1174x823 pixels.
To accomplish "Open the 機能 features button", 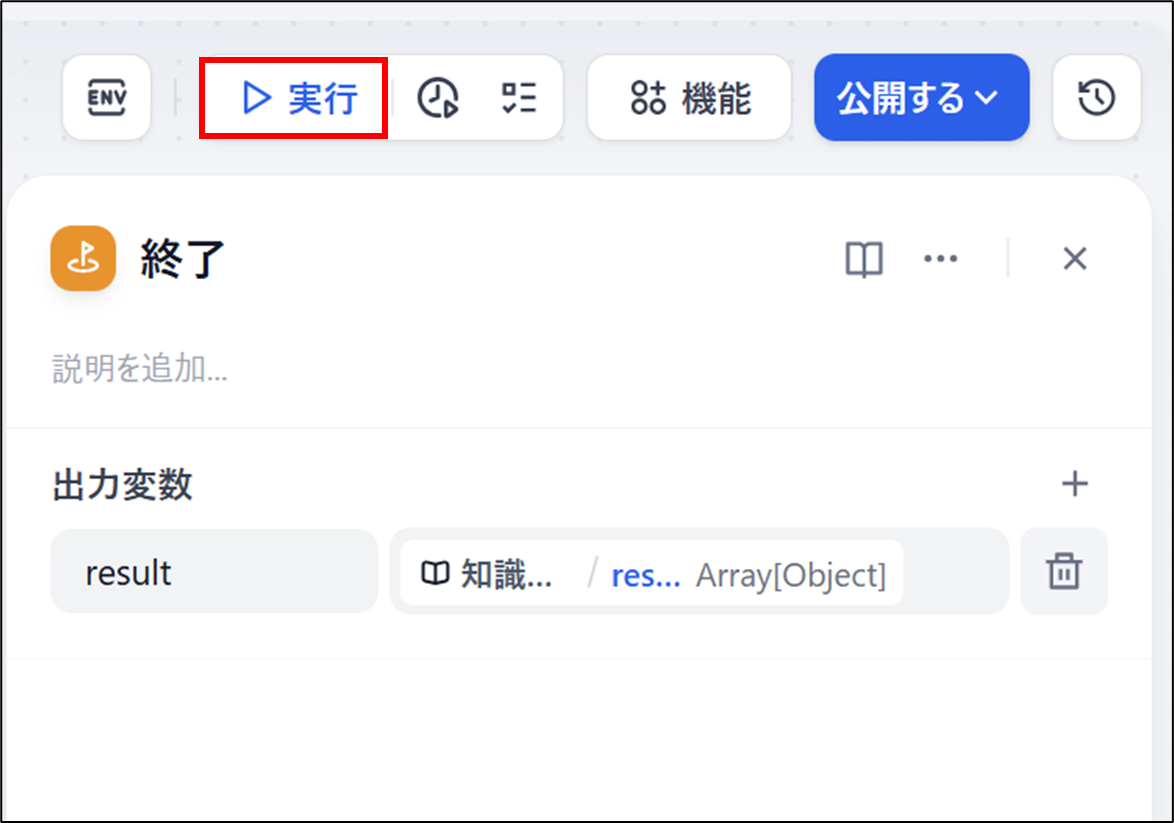I will pyautogui.click(x=690, y=97).
